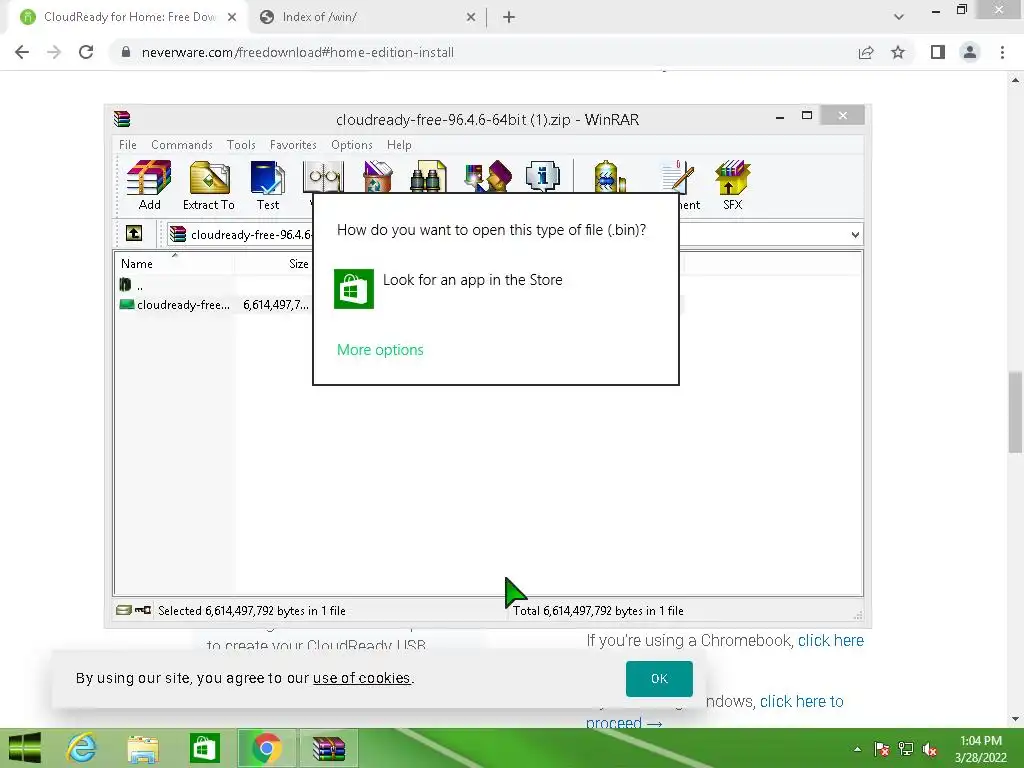Open Chrome three-dot menu

(x=1002, y=52)
